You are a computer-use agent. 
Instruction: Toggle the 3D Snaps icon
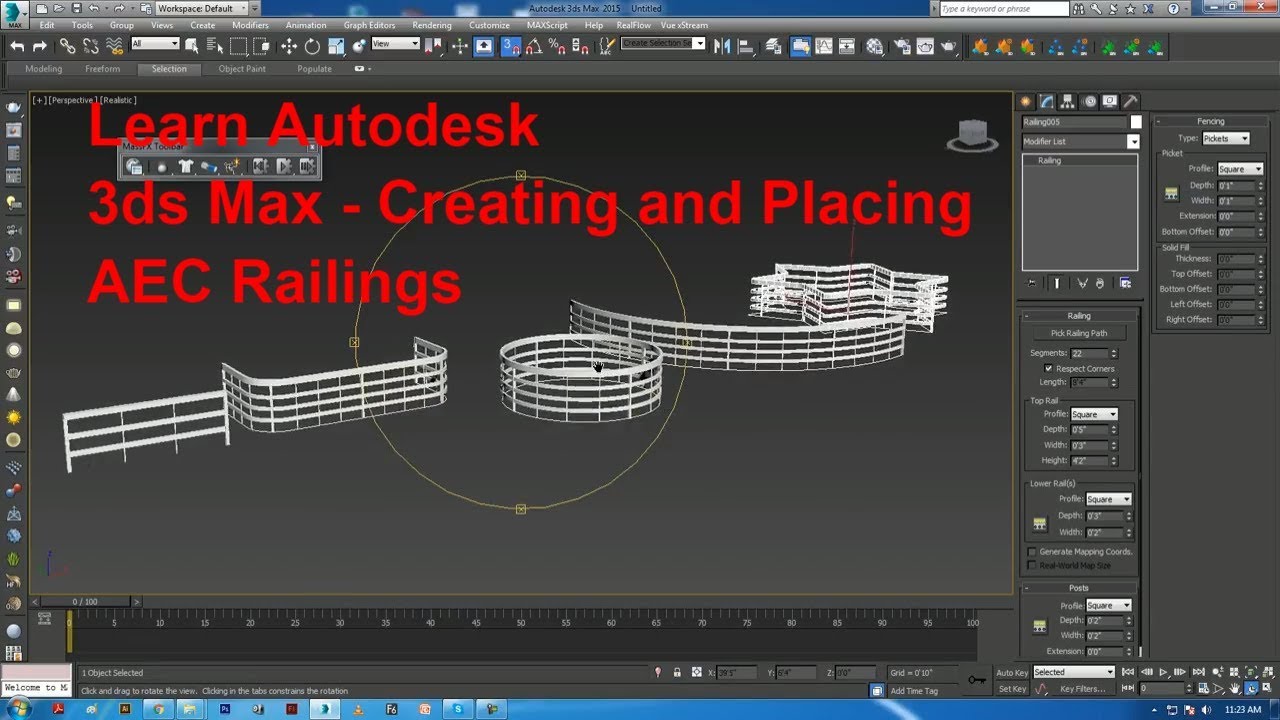pyautogui.click(x=511, y=46)
